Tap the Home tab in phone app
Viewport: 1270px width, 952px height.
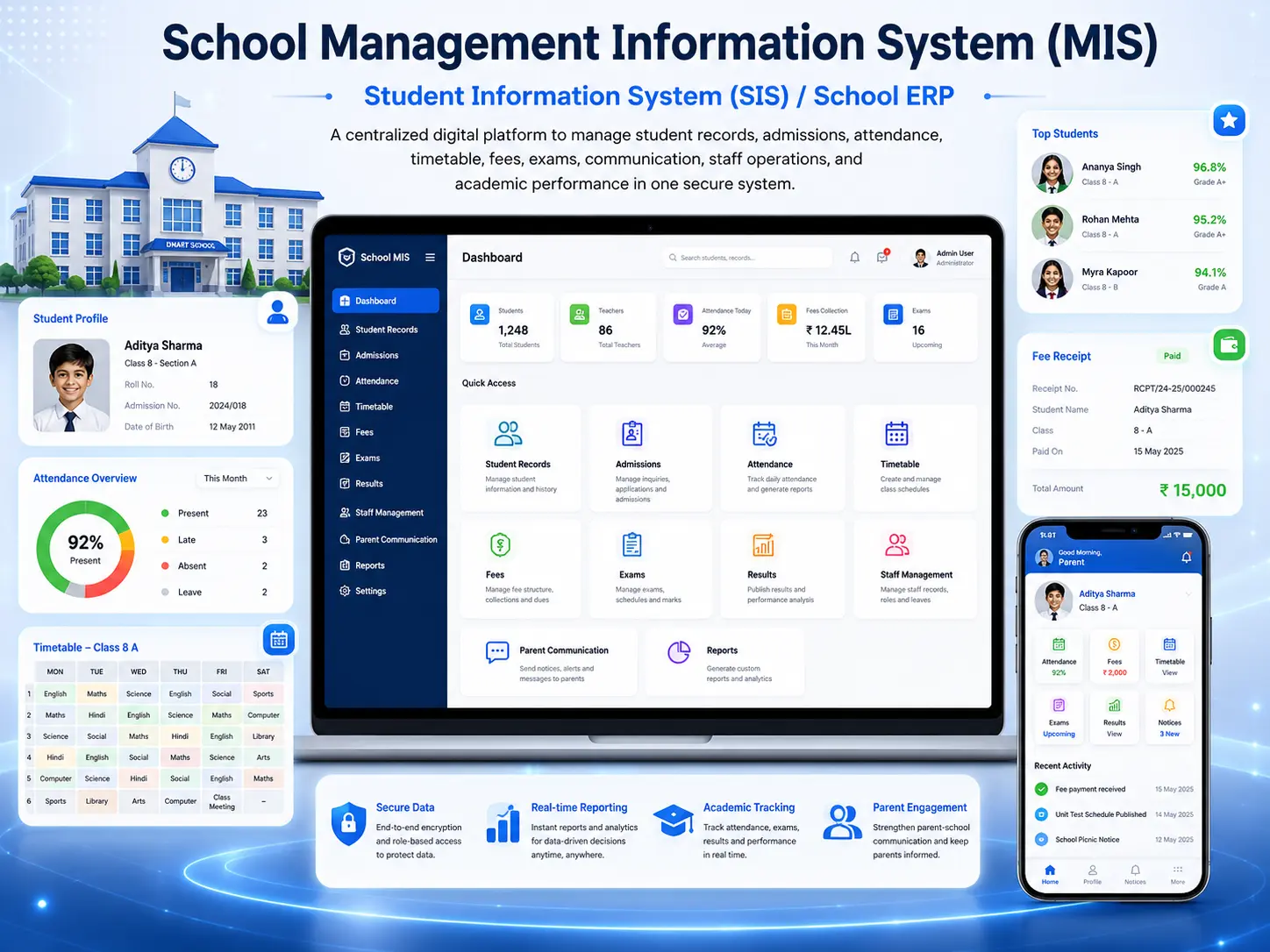point(1050,874)
